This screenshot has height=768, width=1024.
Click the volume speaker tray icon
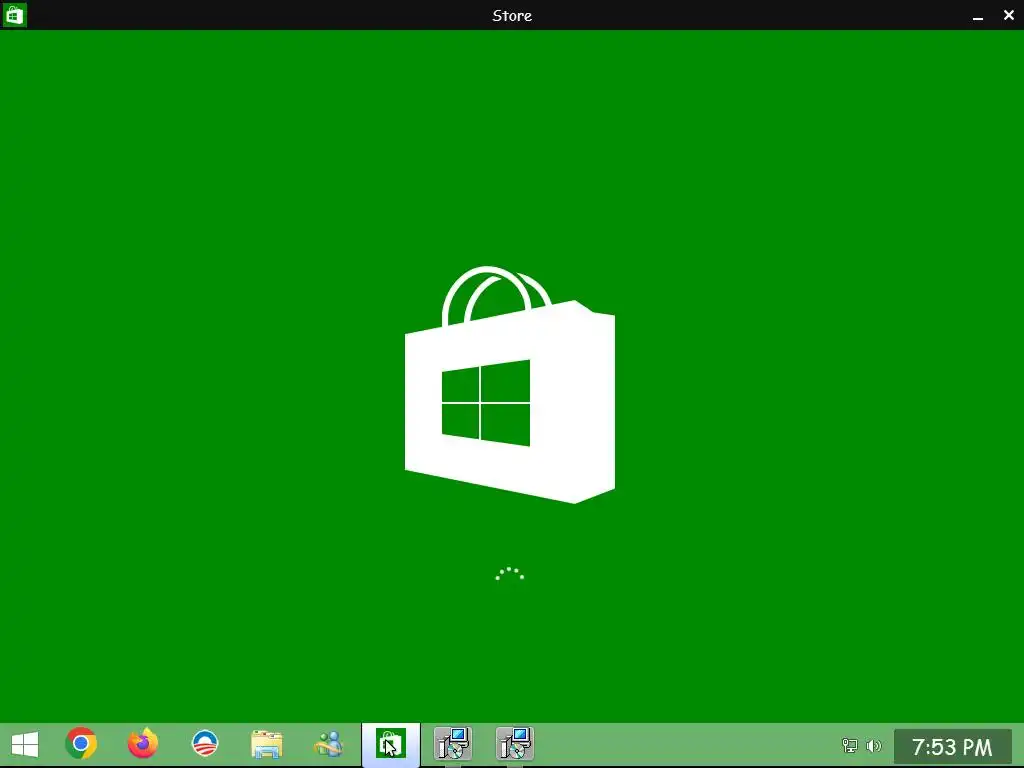click(873, 745)
